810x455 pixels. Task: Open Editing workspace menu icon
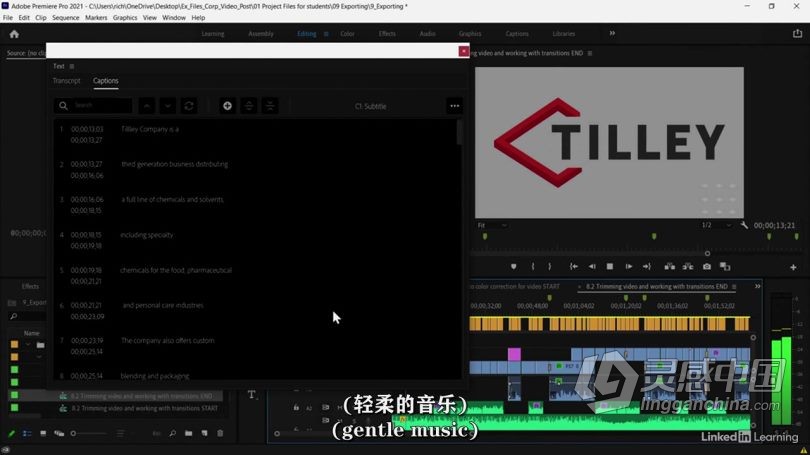pyautogui.click(x=326, y=34)
